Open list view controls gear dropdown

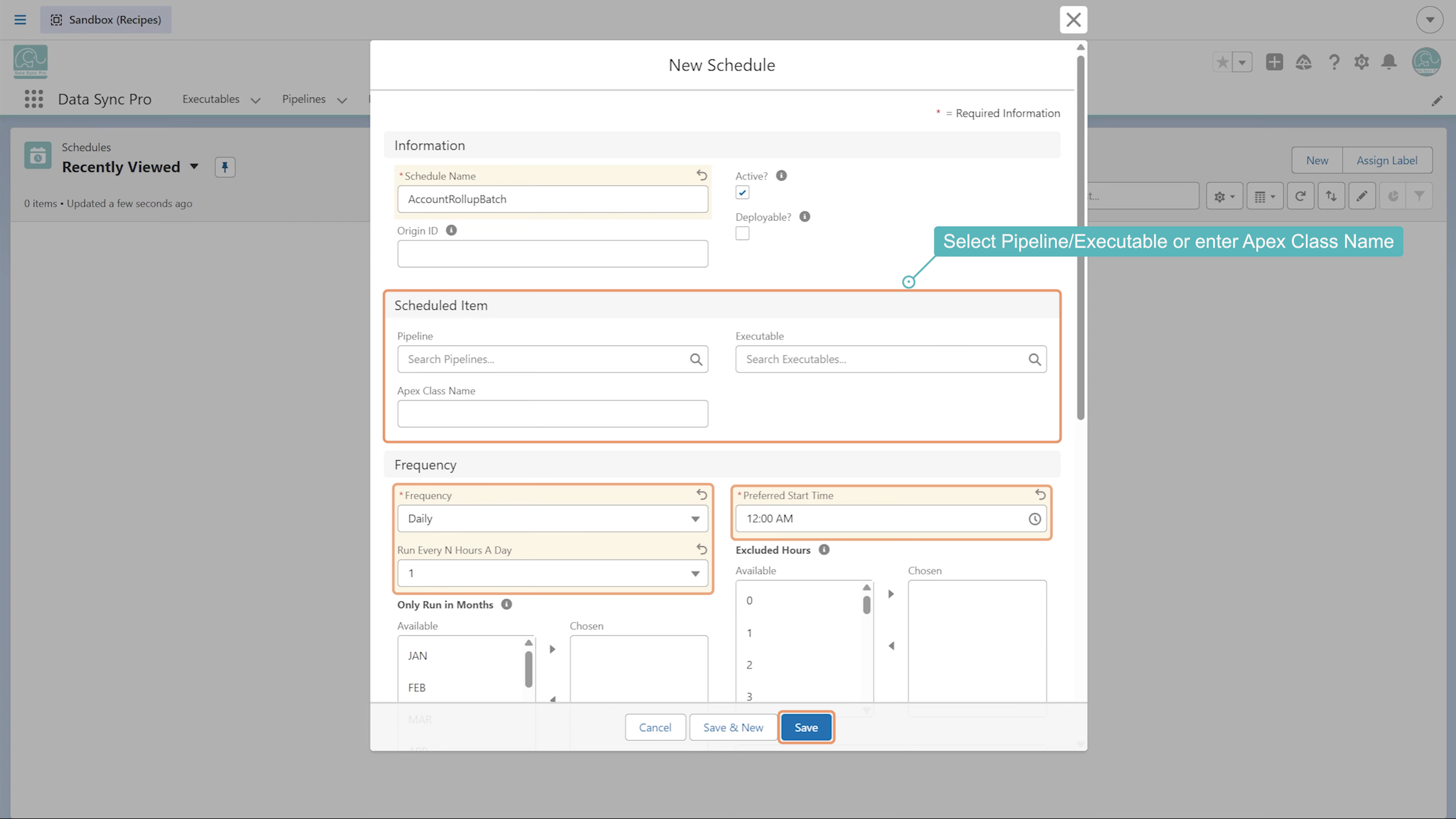[x=1224, y=196]
